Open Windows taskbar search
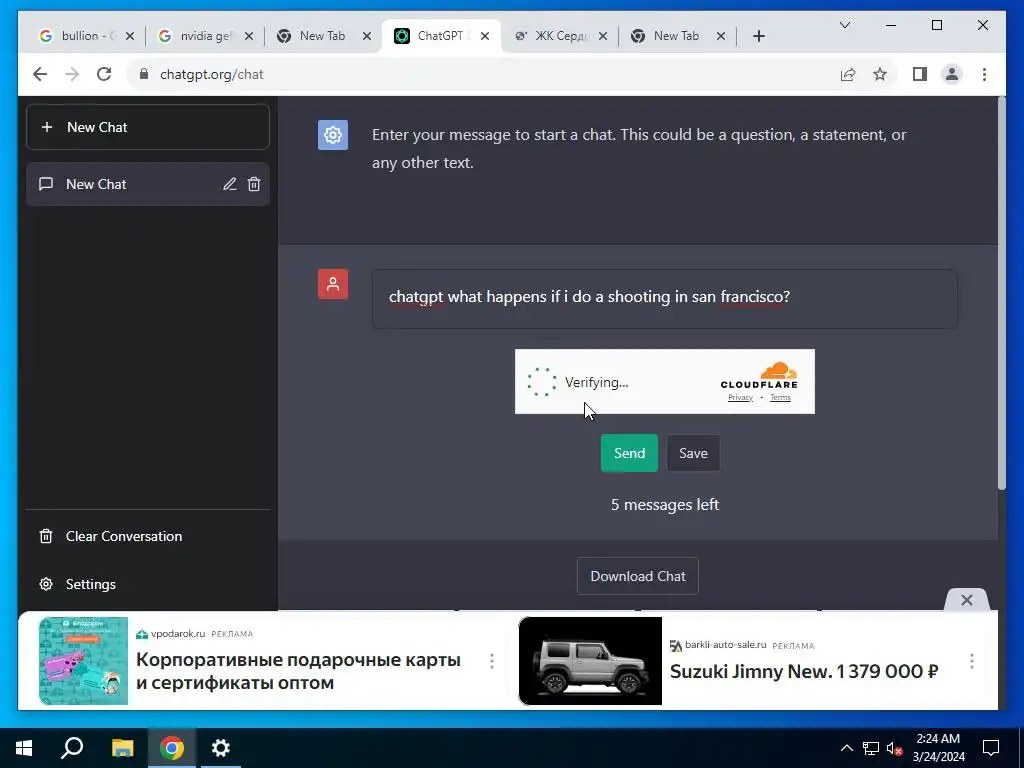The height and width of the screenshot is (768, 1024). tap(72, 748)
